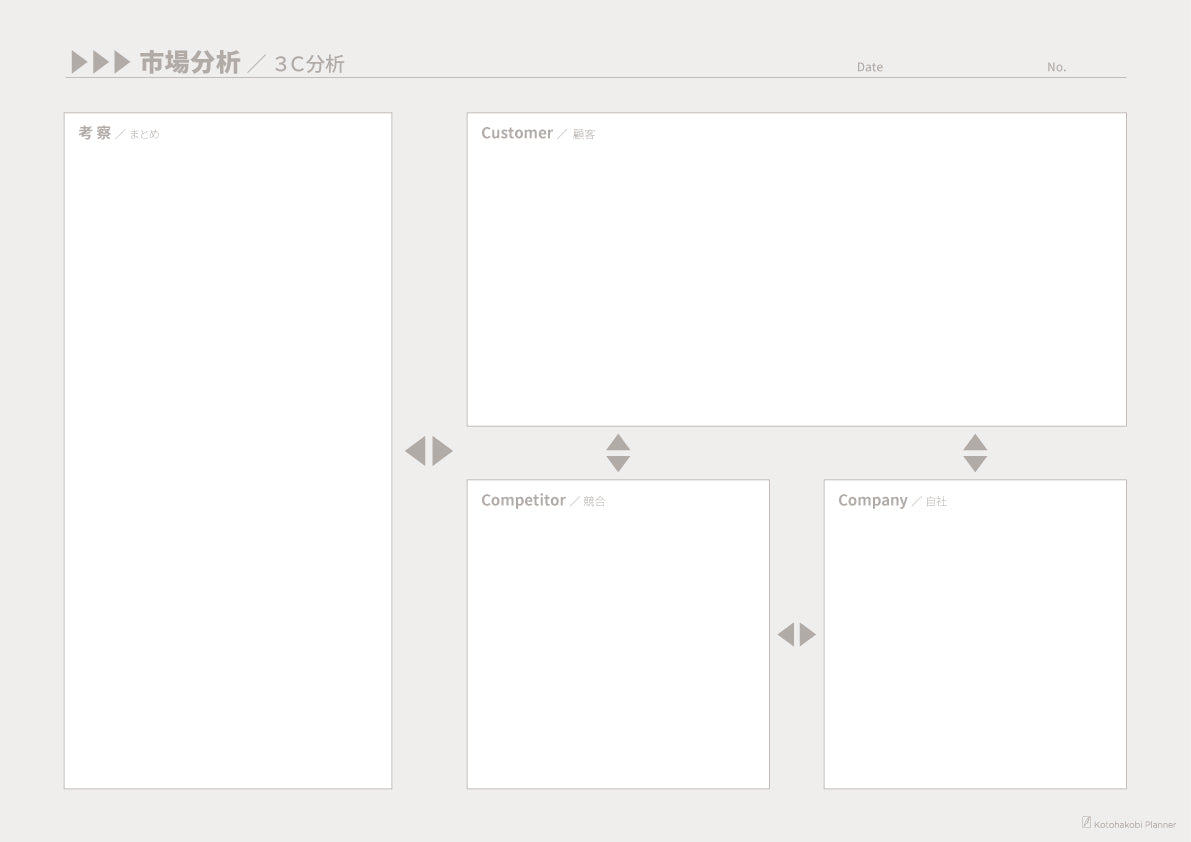Click the up-down arrows above Competitor box
Image resolution: width=1191 pixels, height=842 pixels.
click(x=618, y=453)
